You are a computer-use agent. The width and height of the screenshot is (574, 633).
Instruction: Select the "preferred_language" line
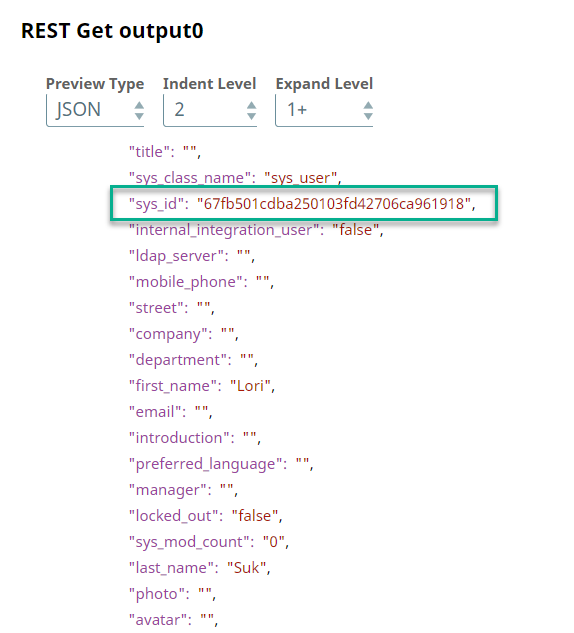(x=221, y=464)
